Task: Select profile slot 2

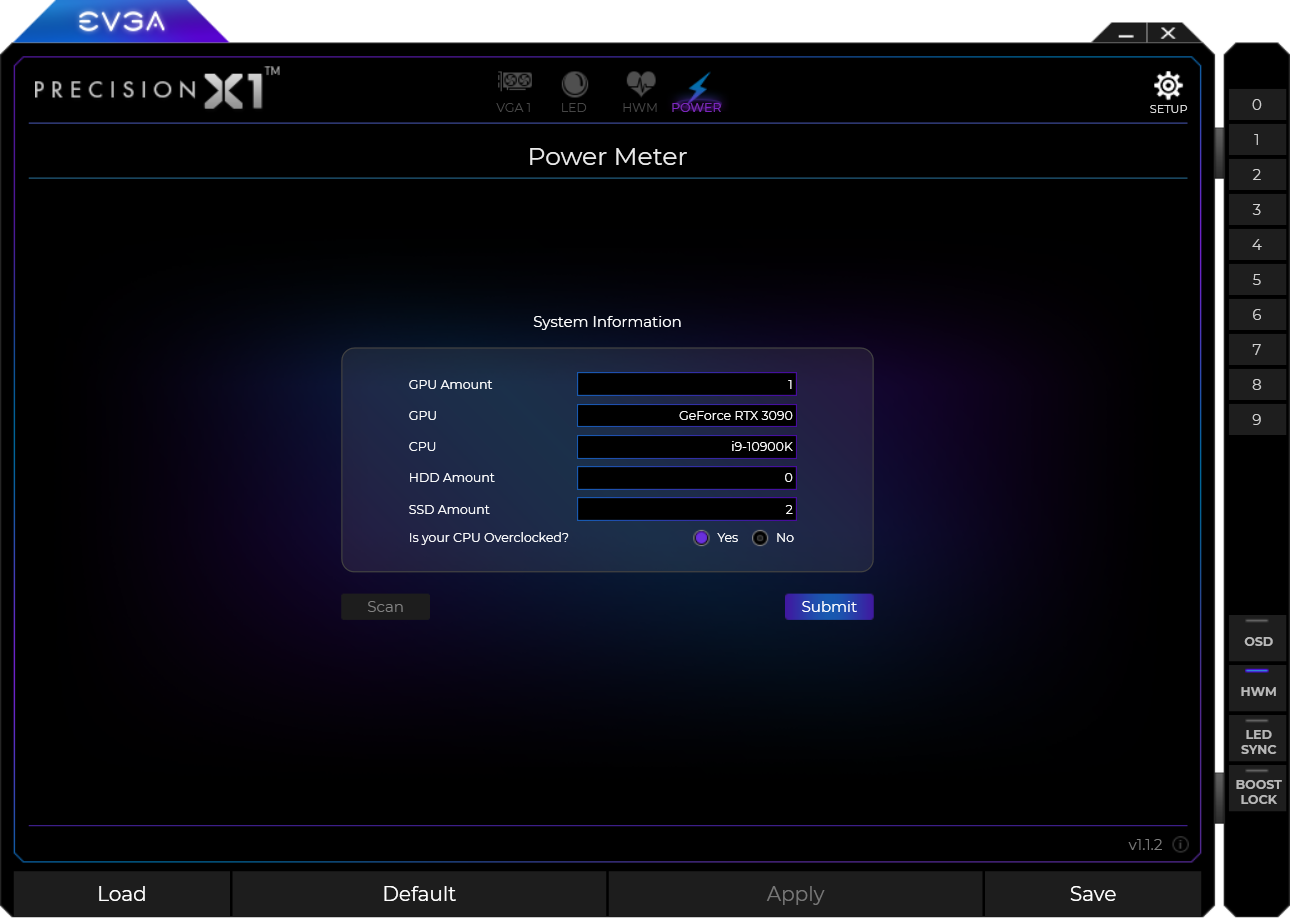Action: pyautogui.click(x=1257, y=175)
